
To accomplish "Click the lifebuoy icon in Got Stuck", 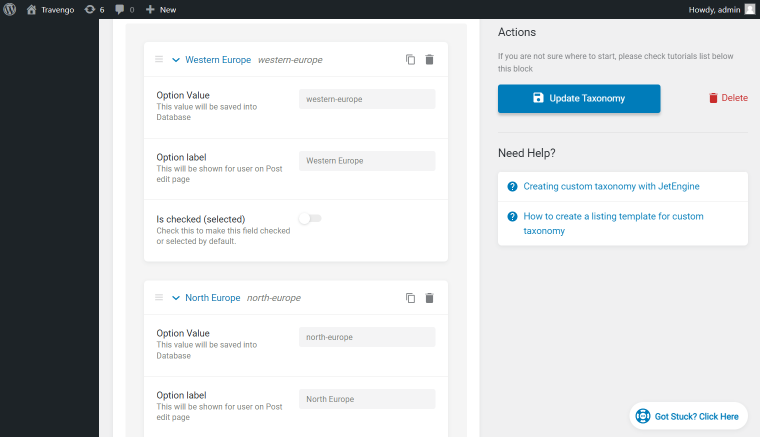I will 643,416.
